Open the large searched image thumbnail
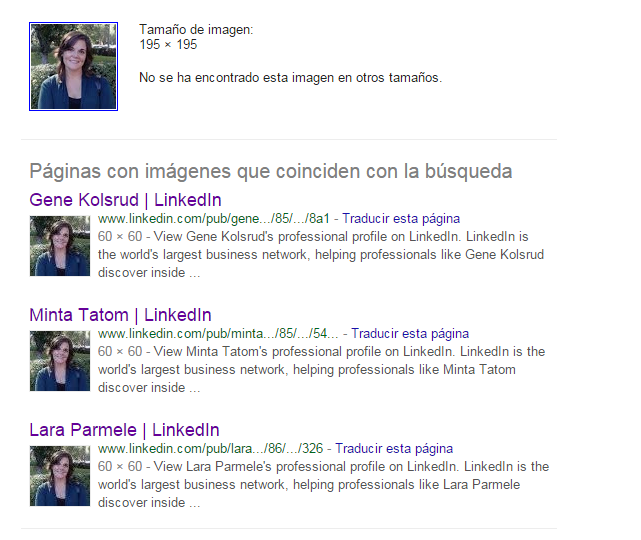Image resolution: width=641 pixels, height=540 pixels. (74, 66)
